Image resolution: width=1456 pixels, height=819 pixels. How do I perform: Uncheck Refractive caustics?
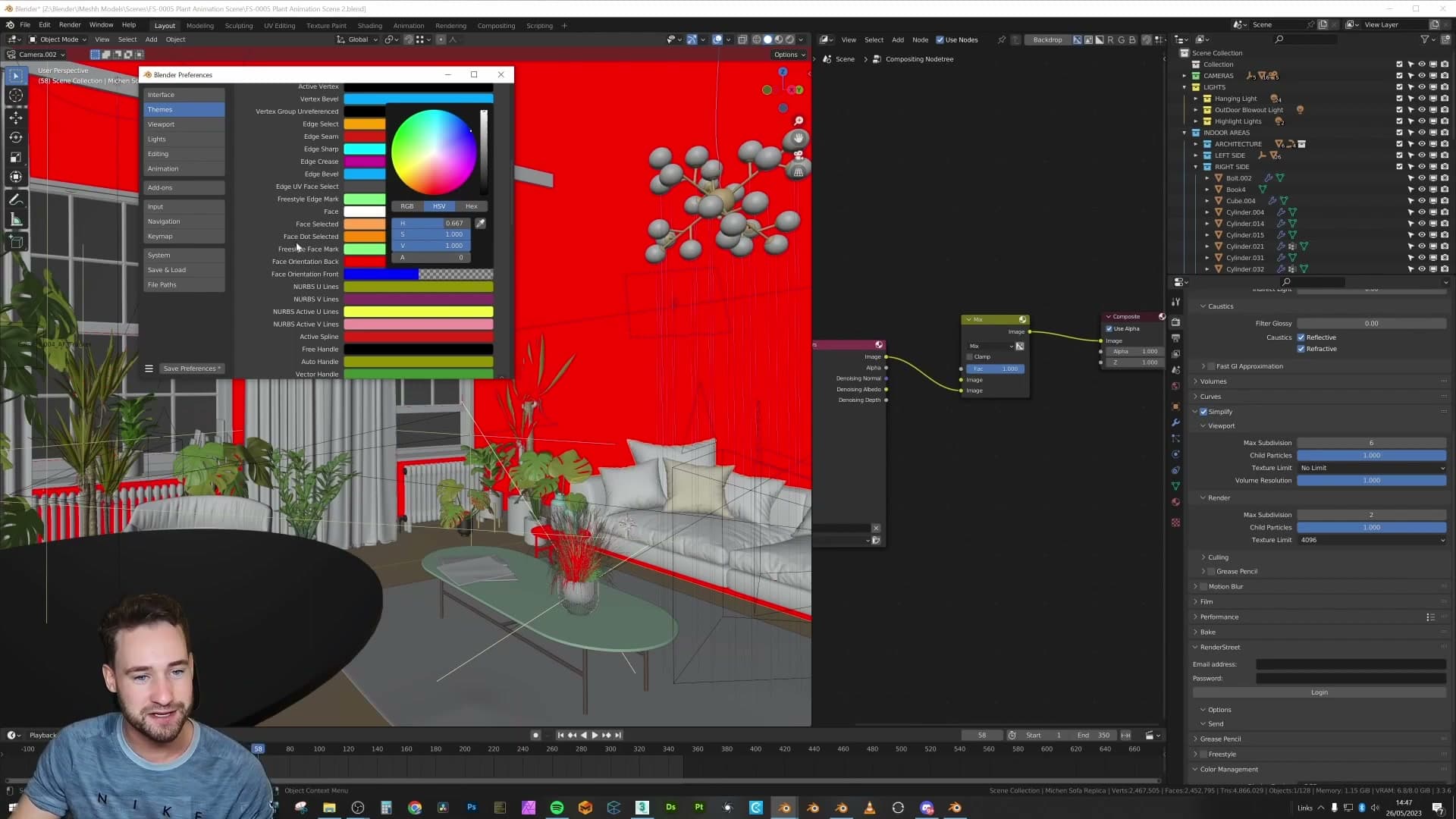click(x=1301, y=349)
